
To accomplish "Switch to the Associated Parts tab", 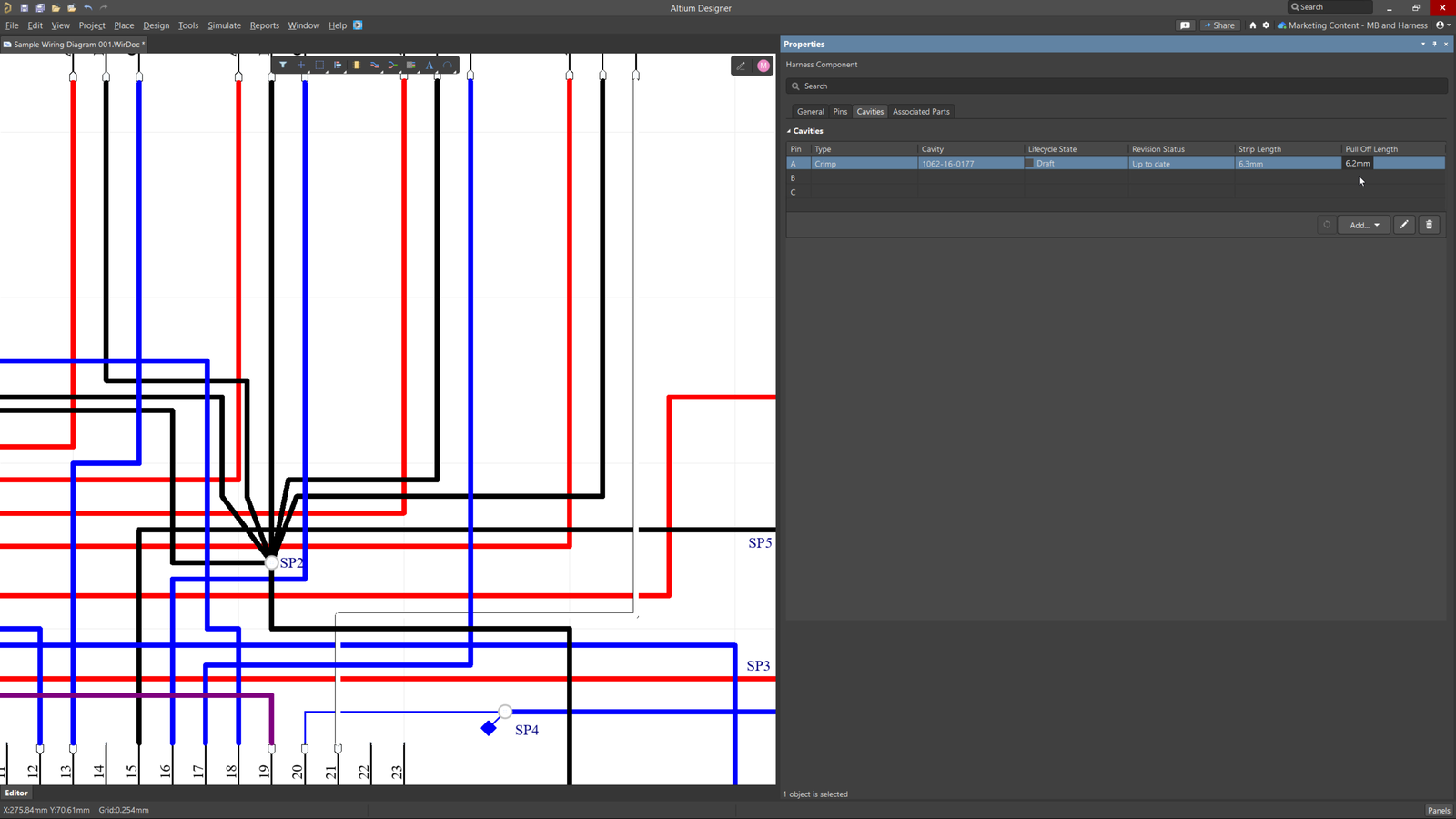I will 921,112.
